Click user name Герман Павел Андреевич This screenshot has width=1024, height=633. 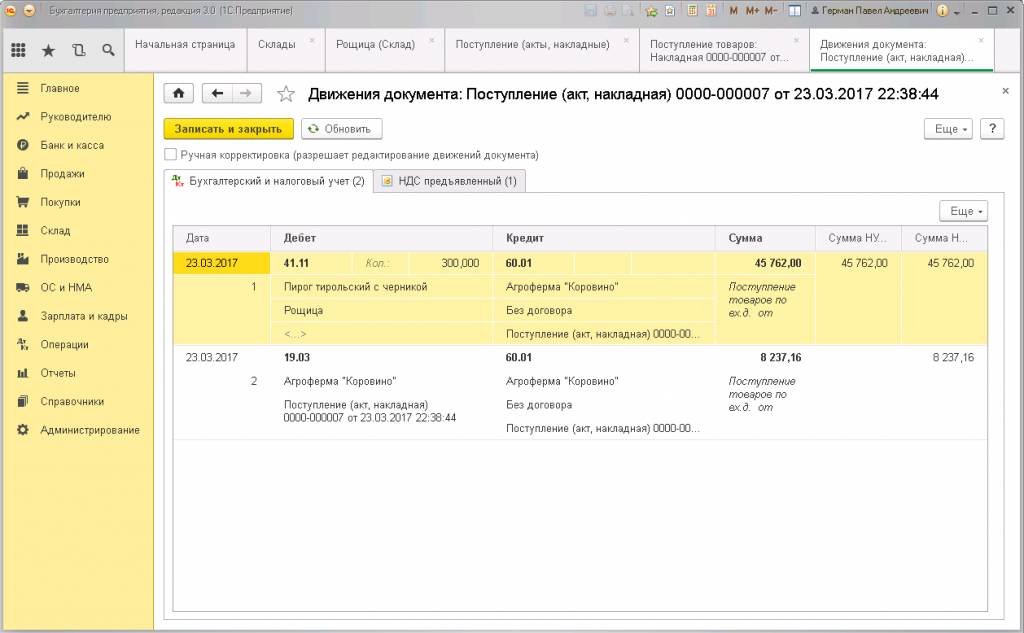869,10
